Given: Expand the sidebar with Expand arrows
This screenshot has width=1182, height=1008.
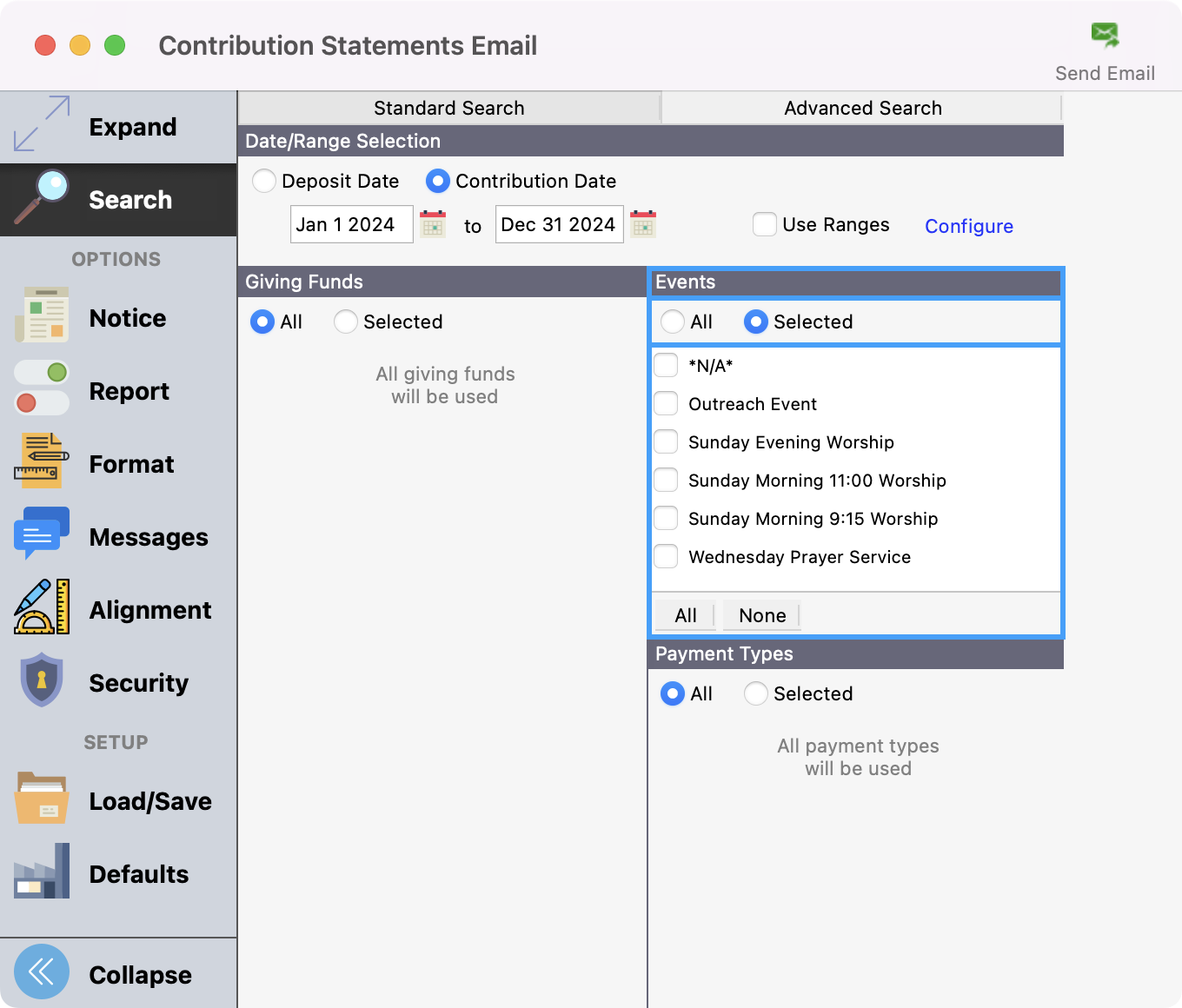Looking at the screenshot, I should (x=42, y=124).
